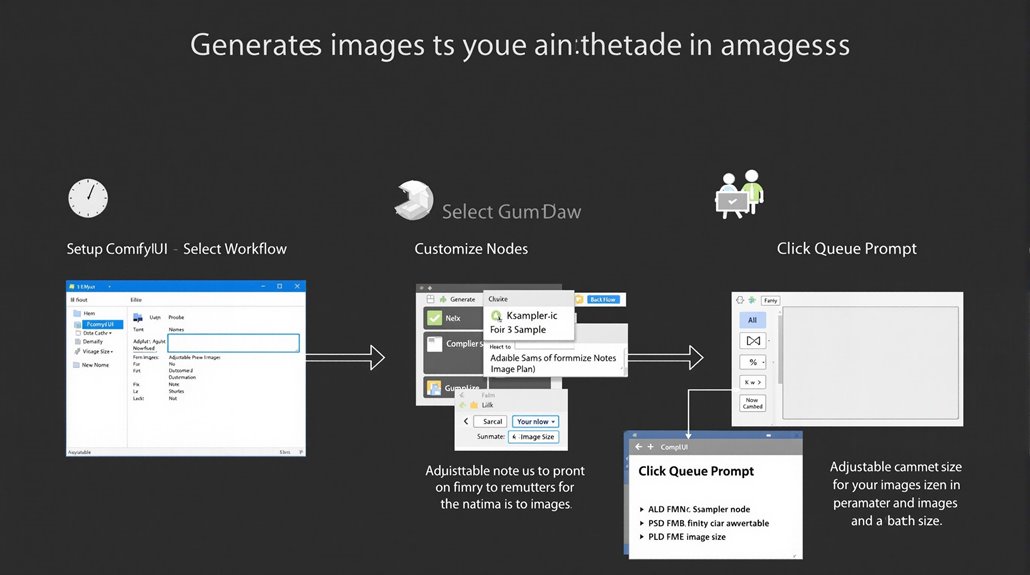
Task: Click the green tree icon beside Generate
Action: (443, 299)
